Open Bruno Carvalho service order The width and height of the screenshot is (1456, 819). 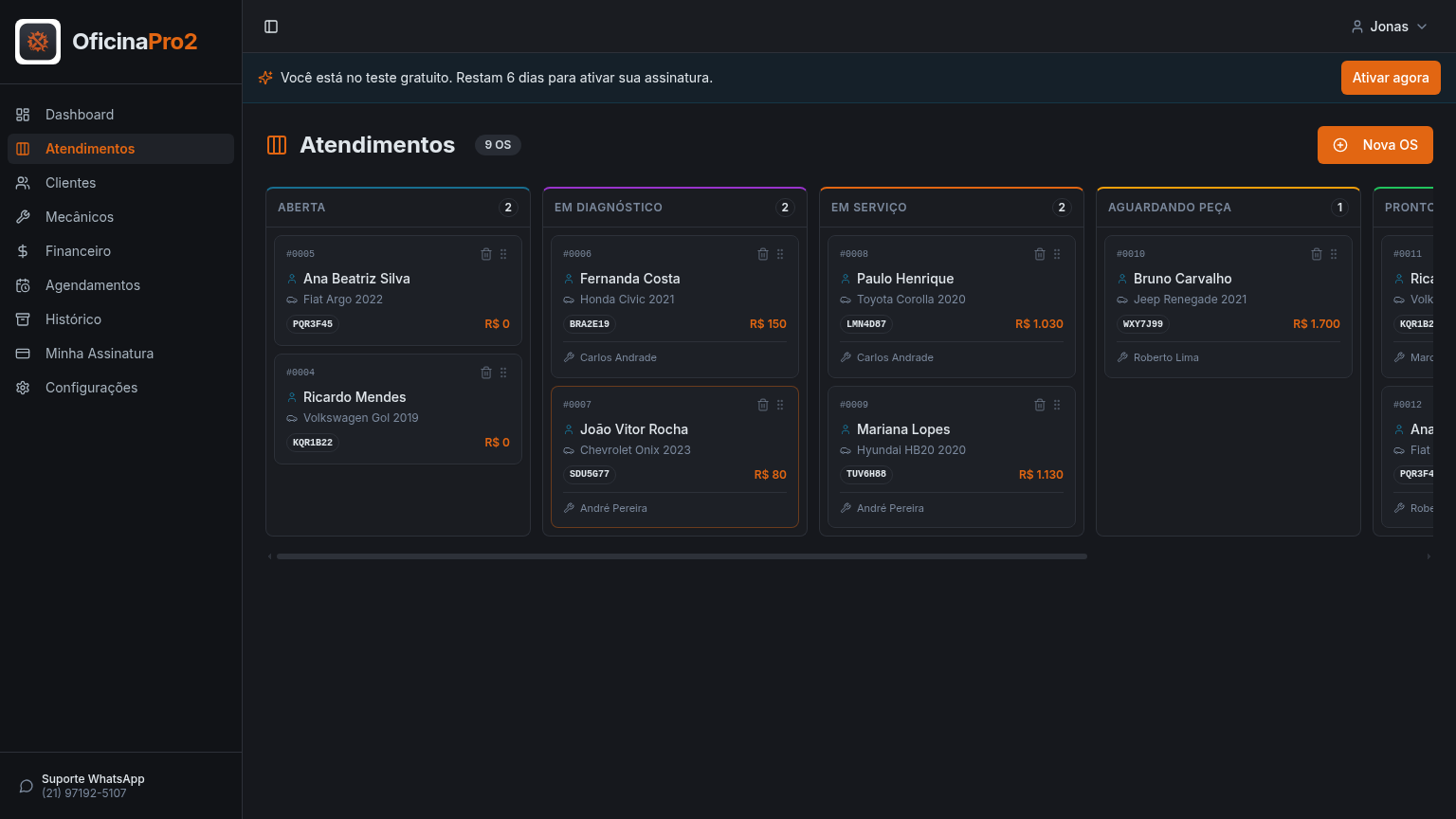tap(1228, 306)
